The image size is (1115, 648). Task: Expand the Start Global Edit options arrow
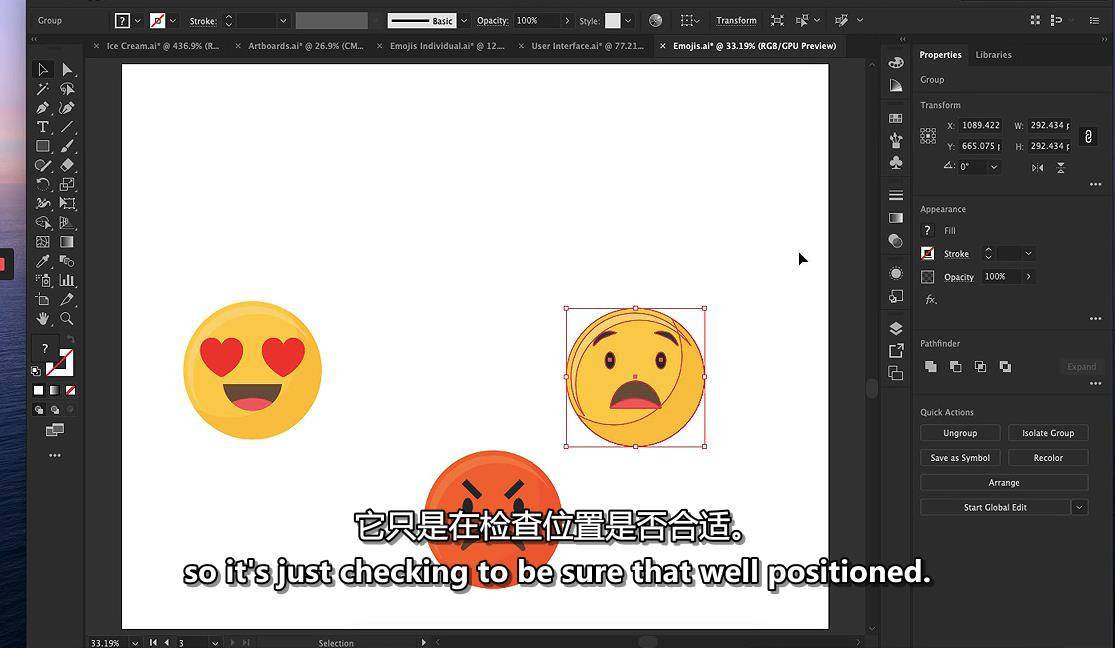point(1079,507)
